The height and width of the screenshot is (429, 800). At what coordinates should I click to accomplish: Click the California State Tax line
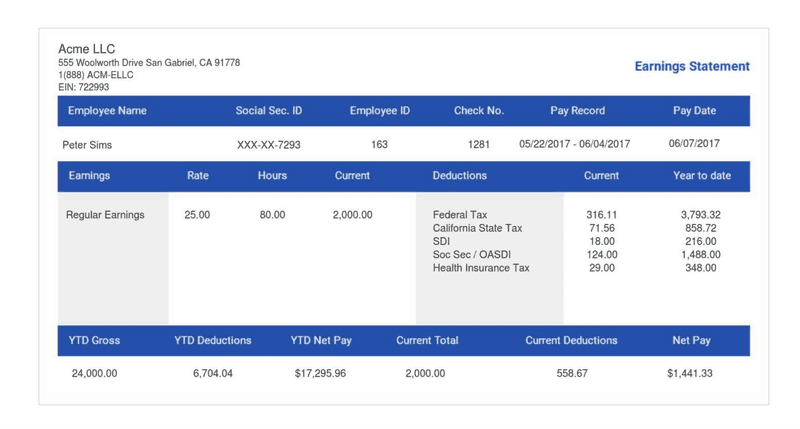click(477, 228)
